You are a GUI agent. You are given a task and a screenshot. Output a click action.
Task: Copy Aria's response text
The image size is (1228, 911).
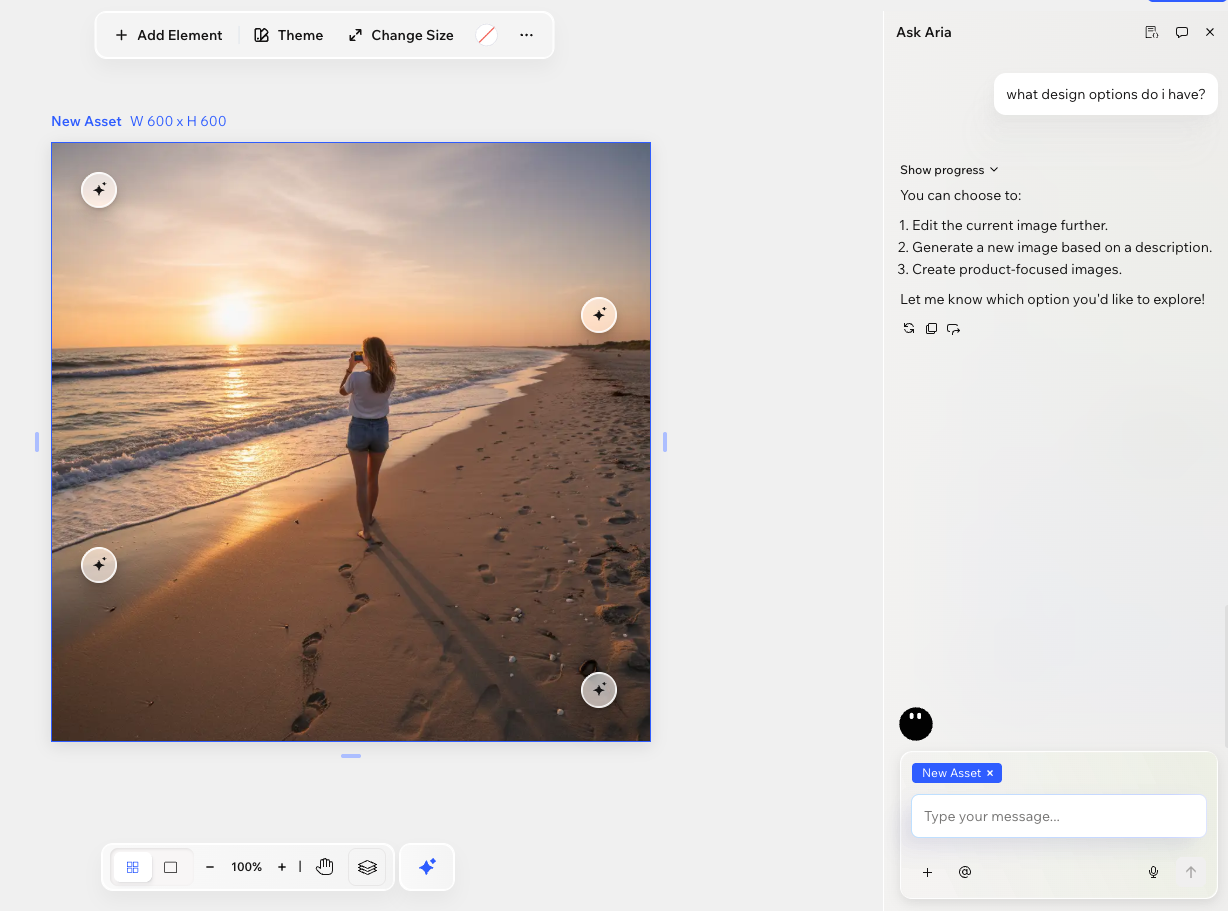[931, 328]
